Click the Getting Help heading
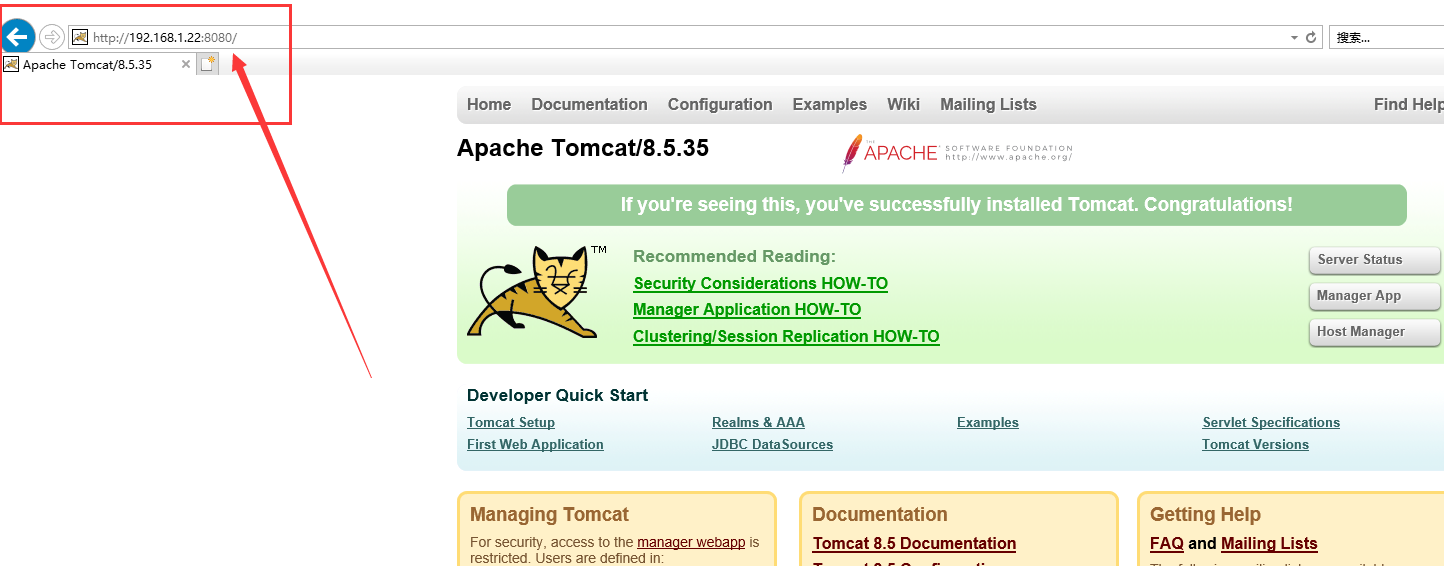Screen dimensions: 1444x566 coord(1205,514)
